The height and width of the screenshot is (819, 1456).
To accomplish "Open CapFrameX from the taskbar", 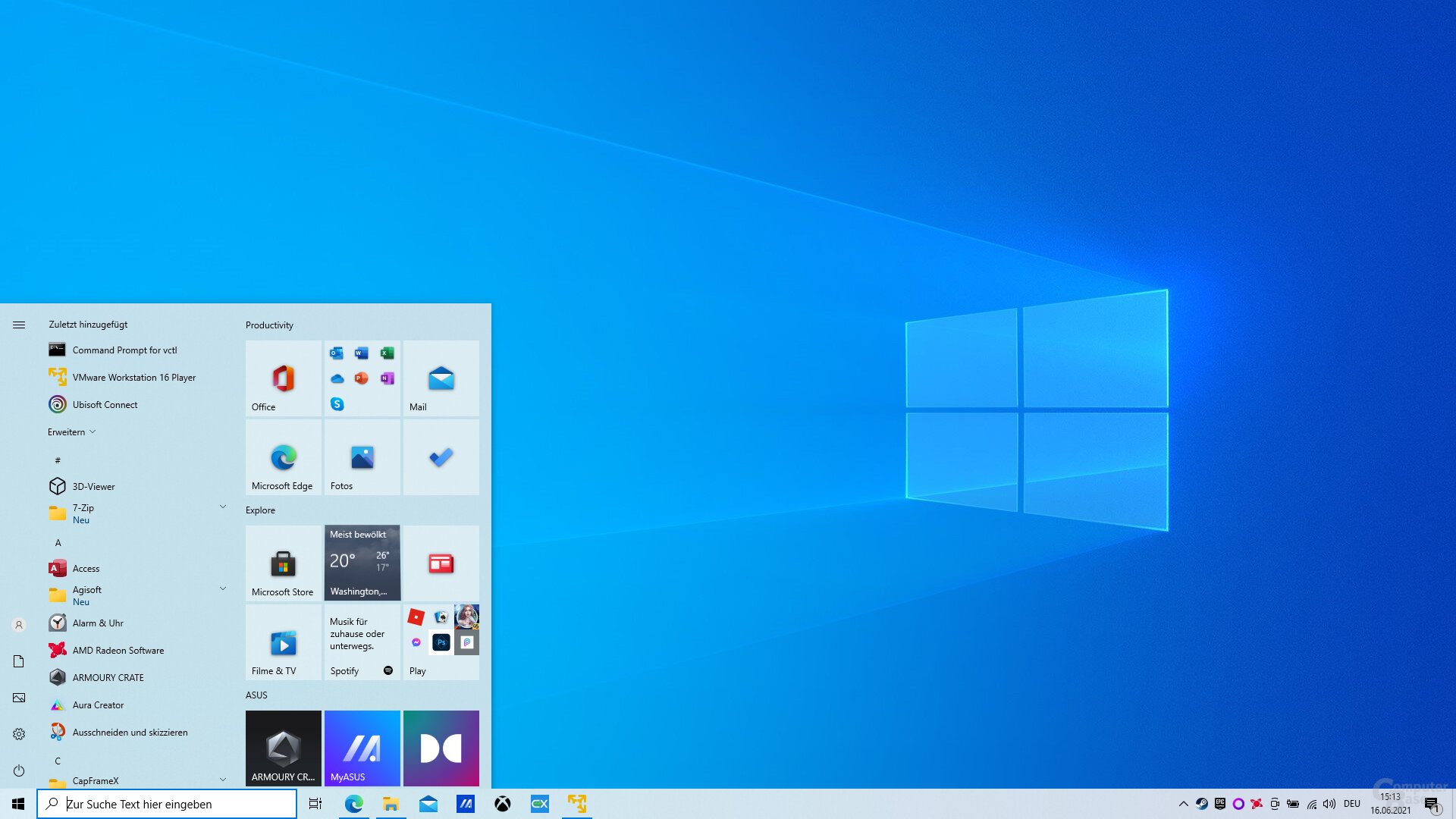I will (x=540, y=804).
